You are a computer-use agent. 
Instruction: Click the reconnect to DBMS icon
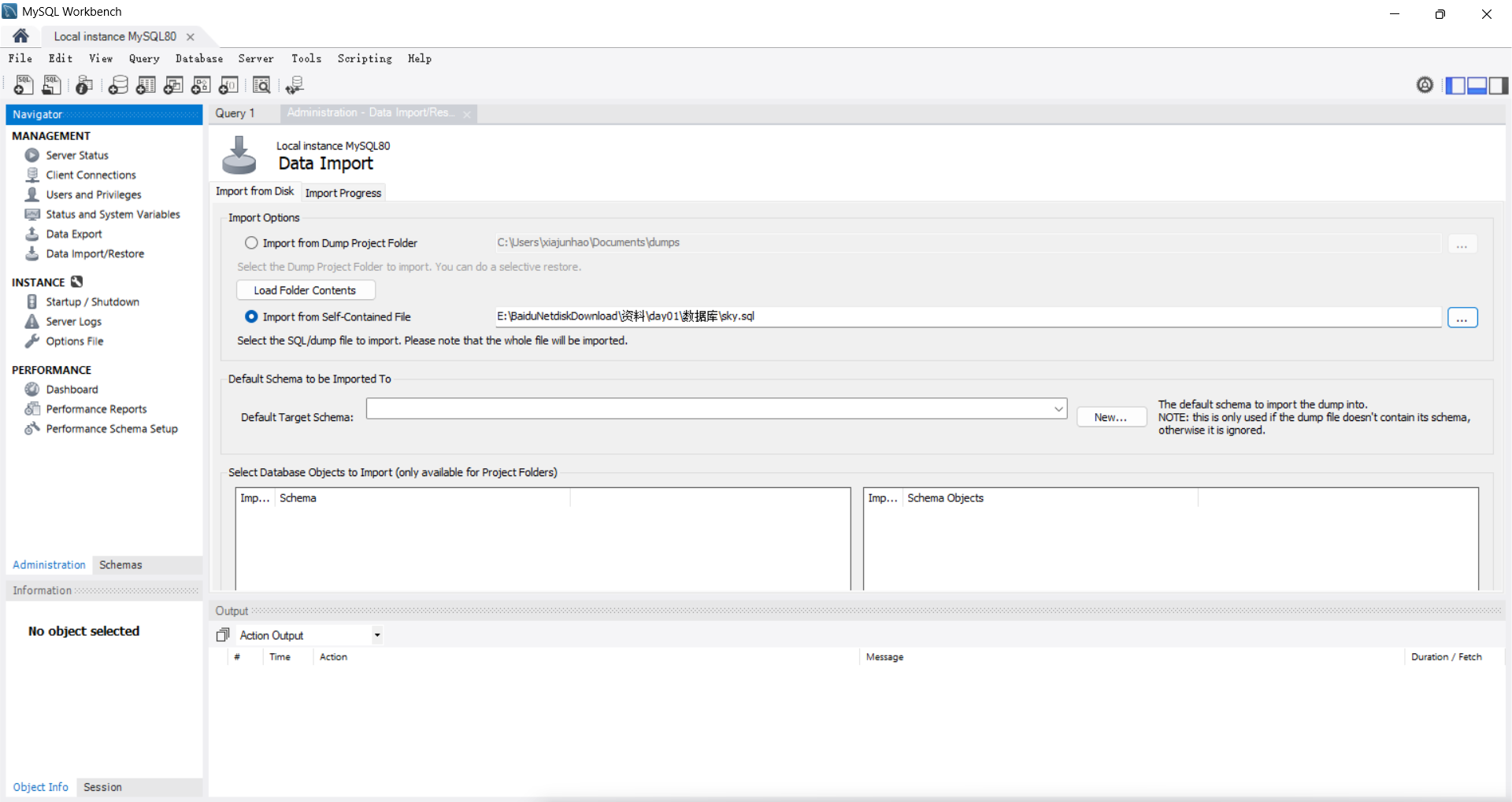click(295, 85)
